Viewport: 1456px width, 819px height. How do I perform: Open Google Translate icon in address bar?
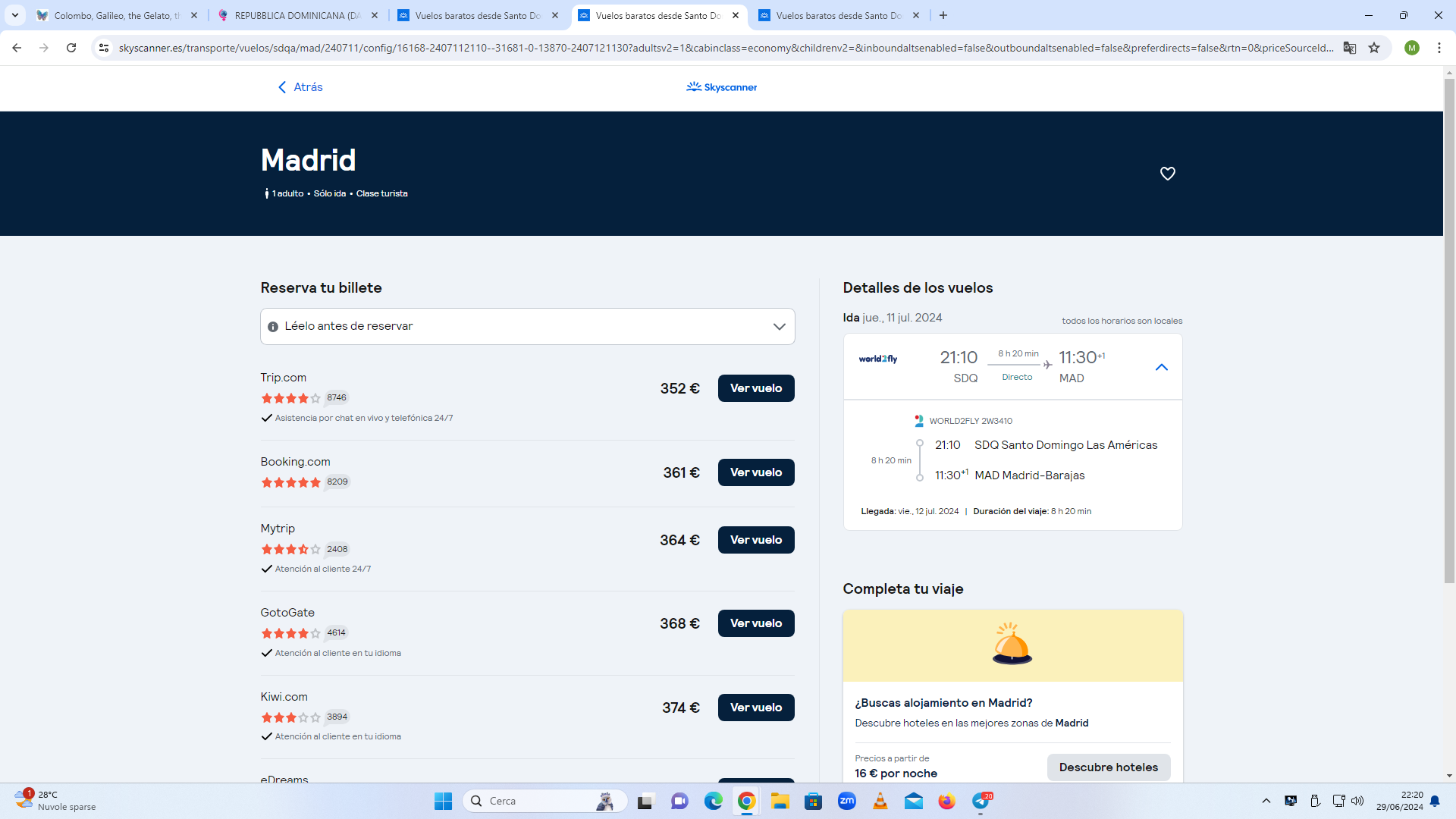(x=1349, y=48)
